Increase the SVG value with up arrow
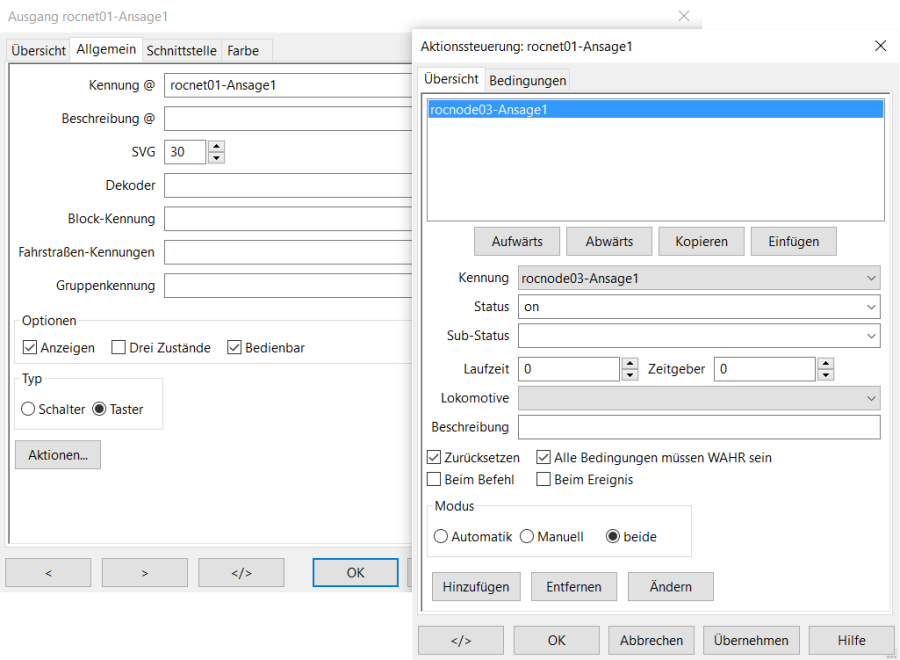The height and width of the screenshot is (660, 900). tap(216, 146)
